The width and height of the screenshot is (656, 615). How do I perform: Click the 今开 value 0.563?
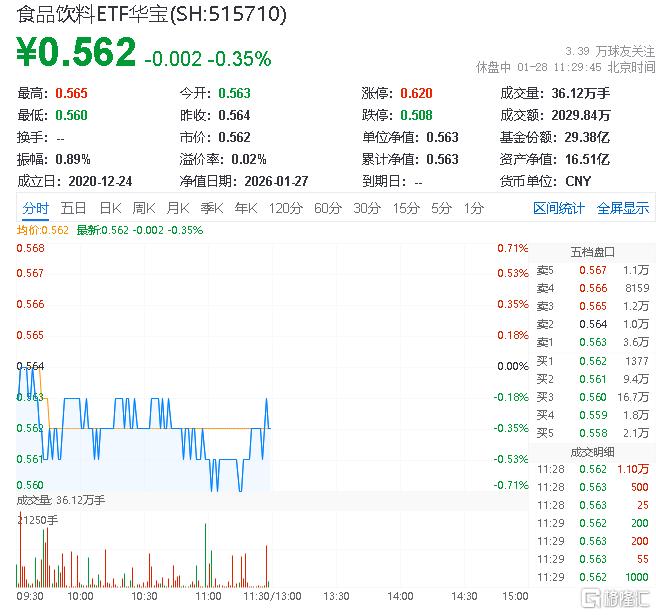click(x=234, y=93)
